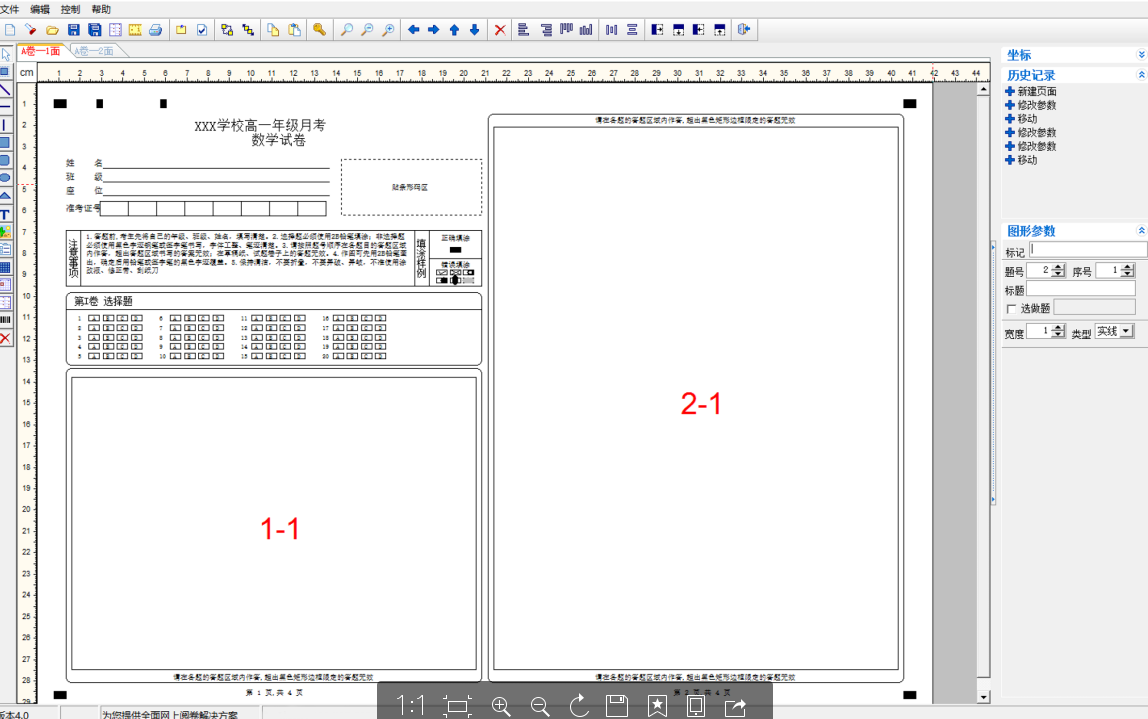This screenshot has height=719, width=1148.
Task: Open the 类型 dropdown showing 实线
Action: click(1127, 332)
